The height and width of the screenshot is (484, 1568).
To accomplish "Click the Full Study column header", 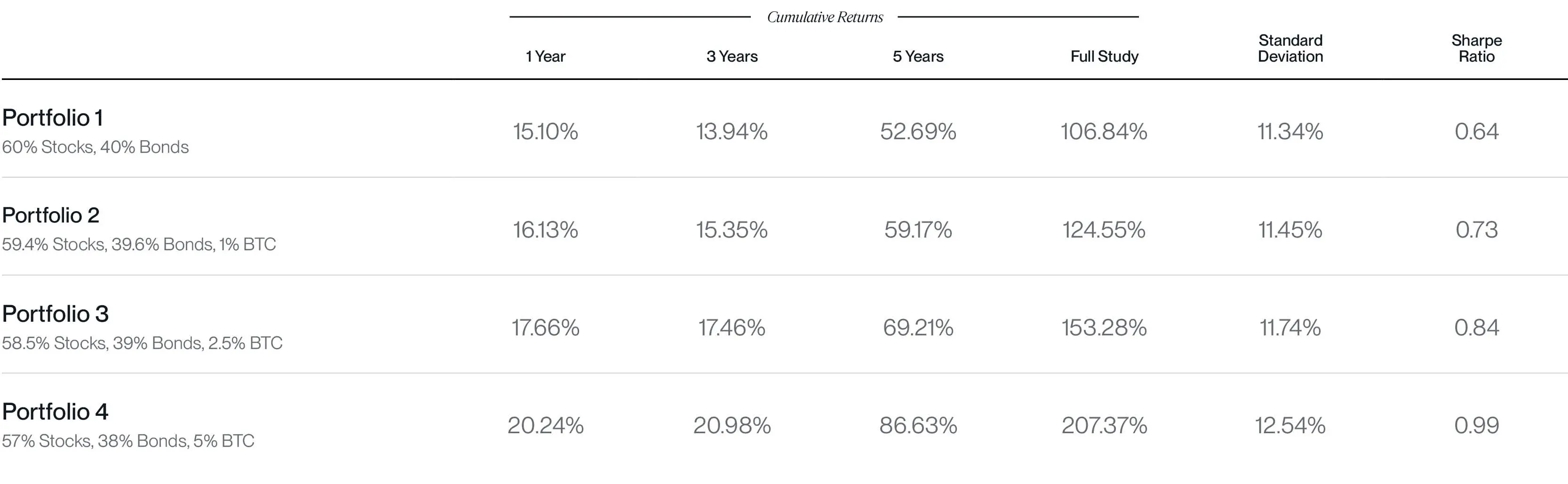I will click(1104, 56).
